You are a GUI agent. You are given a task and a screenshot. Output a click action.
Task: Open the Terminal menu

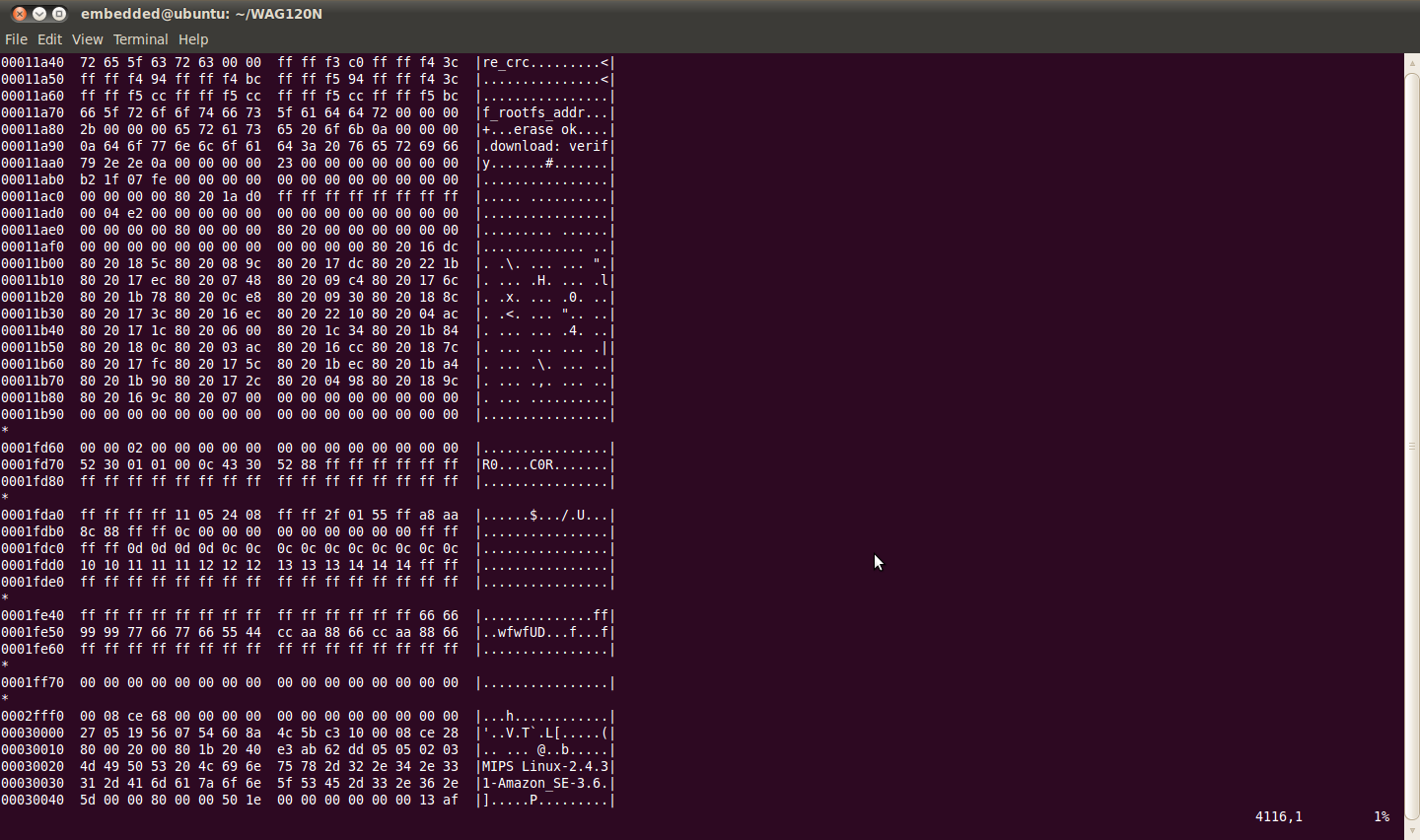(x=140, y=39)
